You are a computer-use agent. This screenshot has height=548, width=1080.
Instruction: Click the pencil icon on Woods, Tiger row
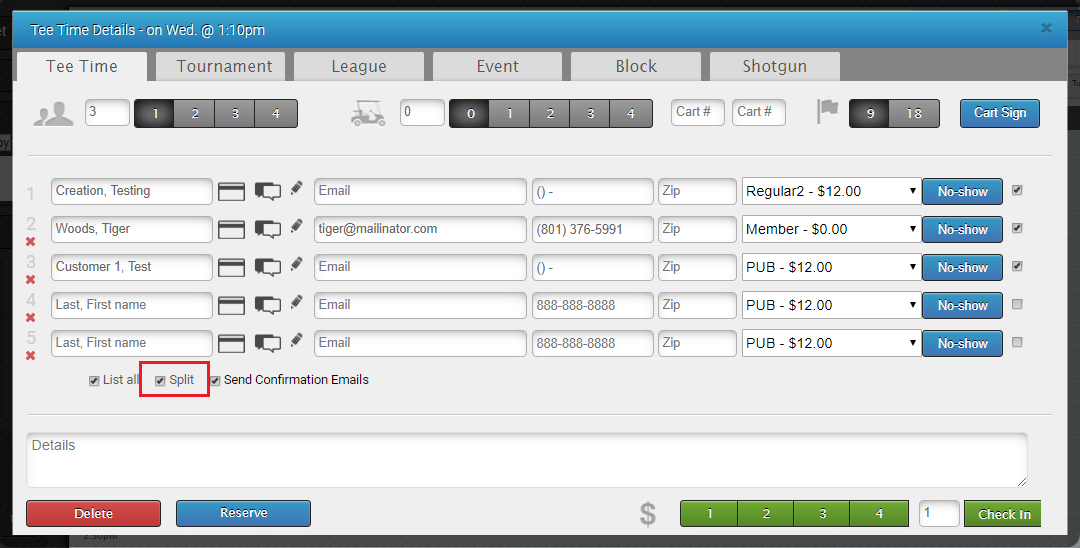pos(296,227)
